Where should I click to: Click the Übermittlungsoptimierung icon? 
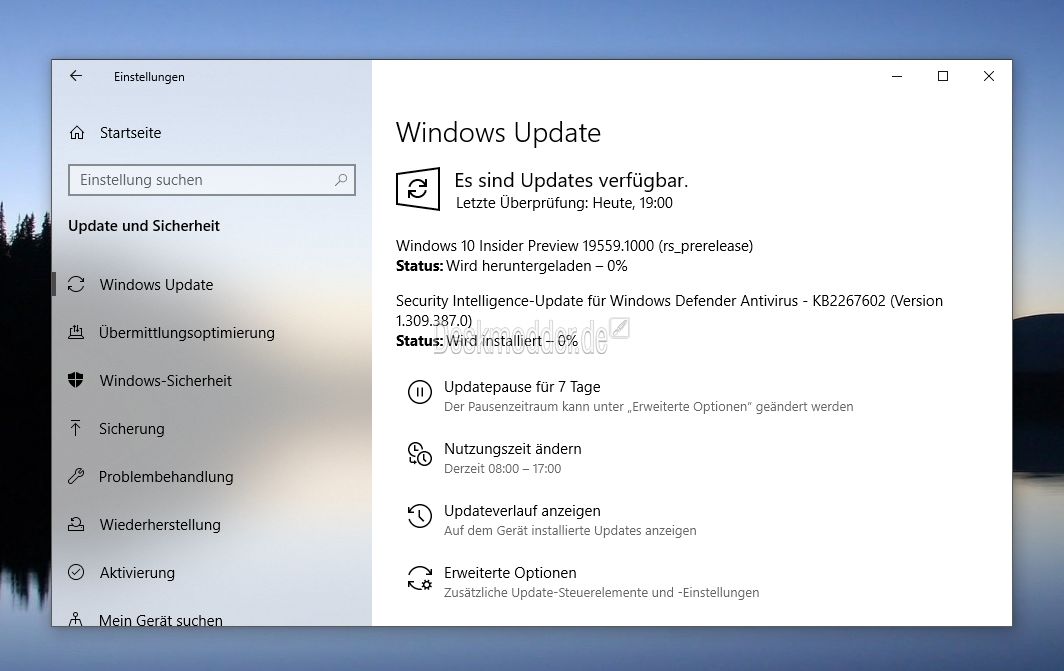(76, 332)
